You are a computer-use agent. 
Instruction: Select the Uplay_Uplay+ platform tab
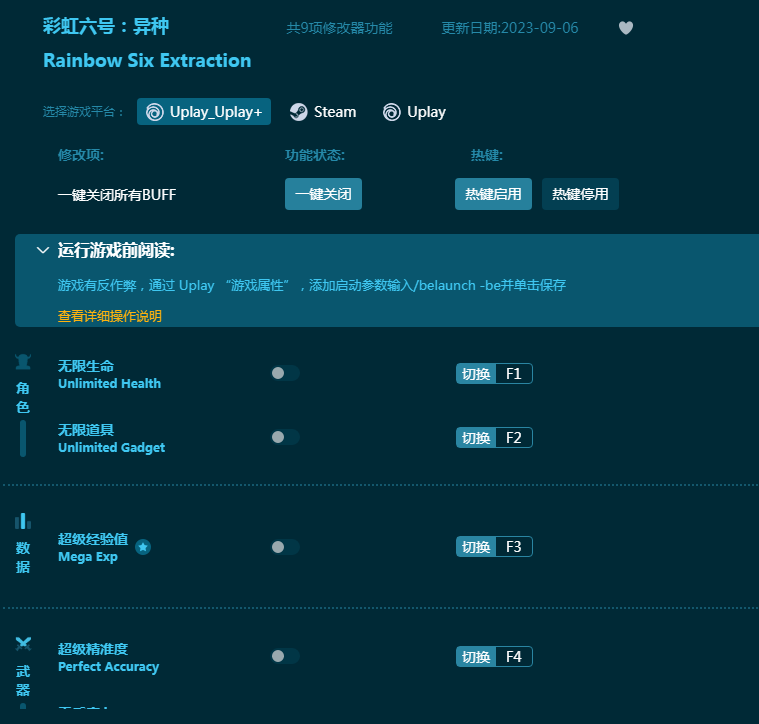(204, 112)
